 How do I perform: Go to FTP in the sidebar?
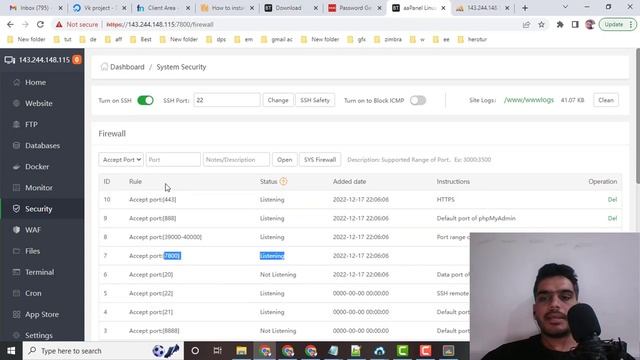coord(31,124)
